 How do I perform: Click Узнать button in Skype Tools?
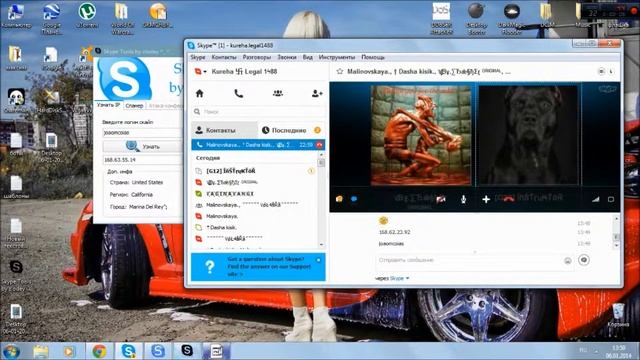point(142,147)
